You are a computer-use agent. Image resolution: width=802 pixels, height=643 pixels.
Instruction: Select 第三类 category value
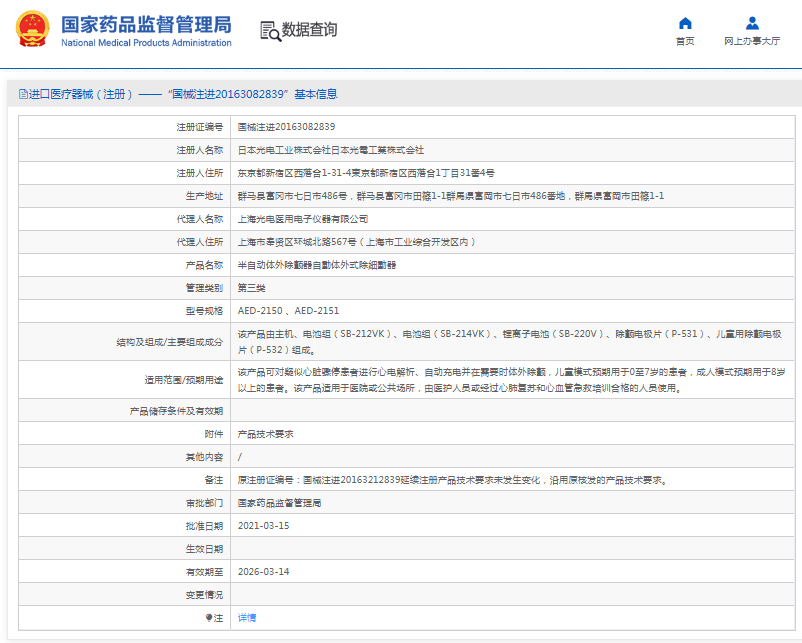tap(252, 288)
